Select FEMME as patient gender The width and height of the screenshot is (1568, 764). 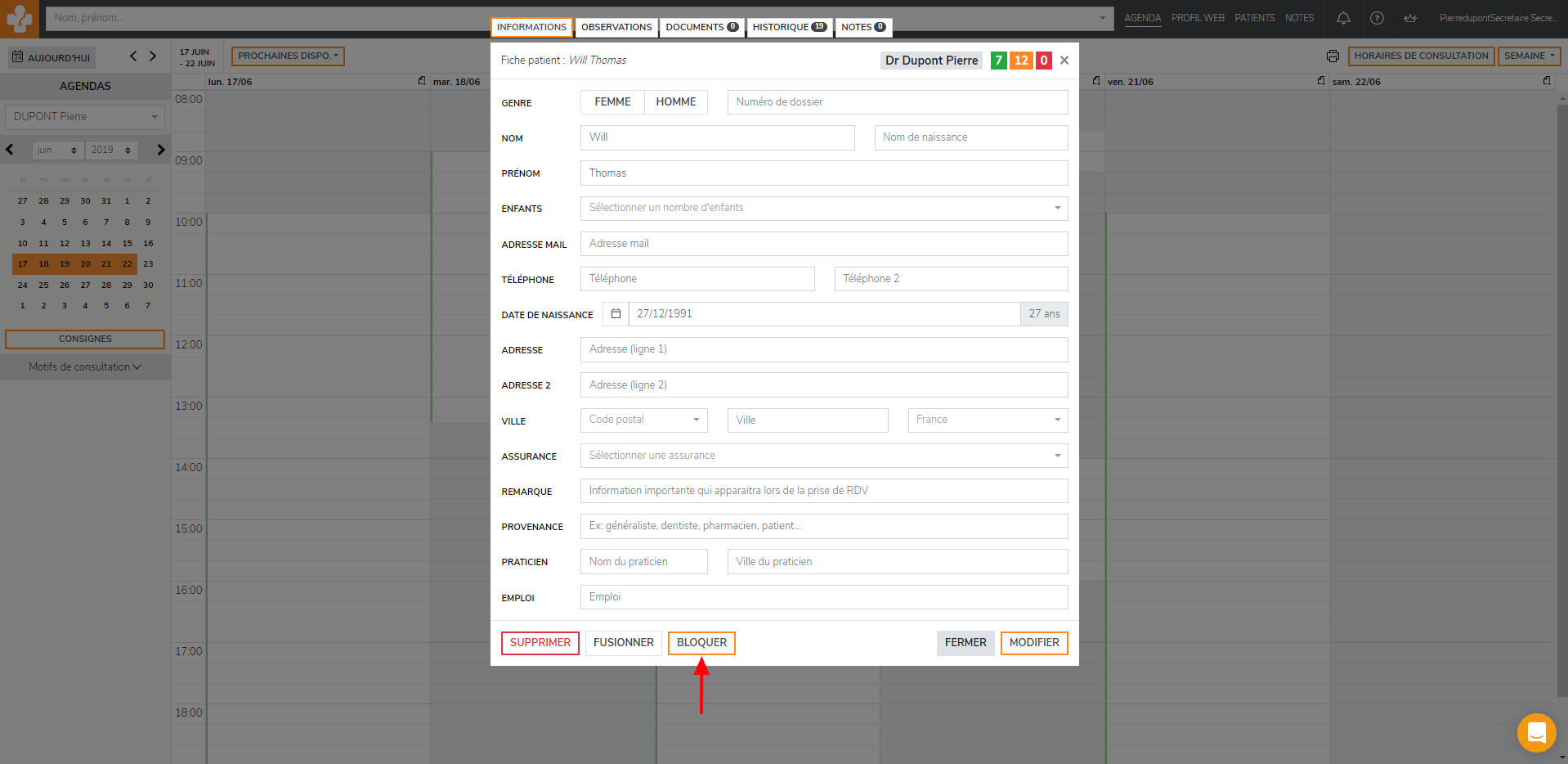click(612, 102)
